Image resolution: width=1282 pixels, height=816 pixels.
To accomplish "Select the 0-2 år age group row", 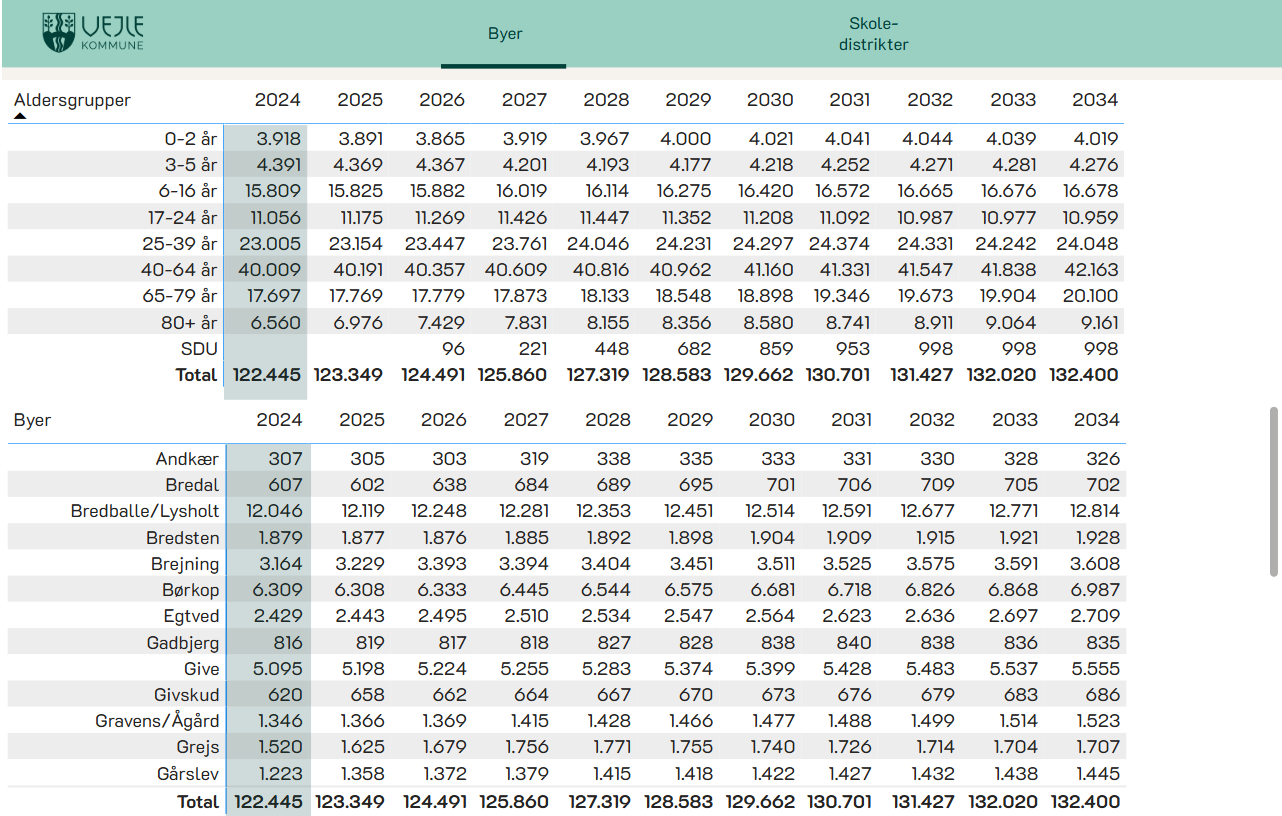I will [x=191, y=139].
